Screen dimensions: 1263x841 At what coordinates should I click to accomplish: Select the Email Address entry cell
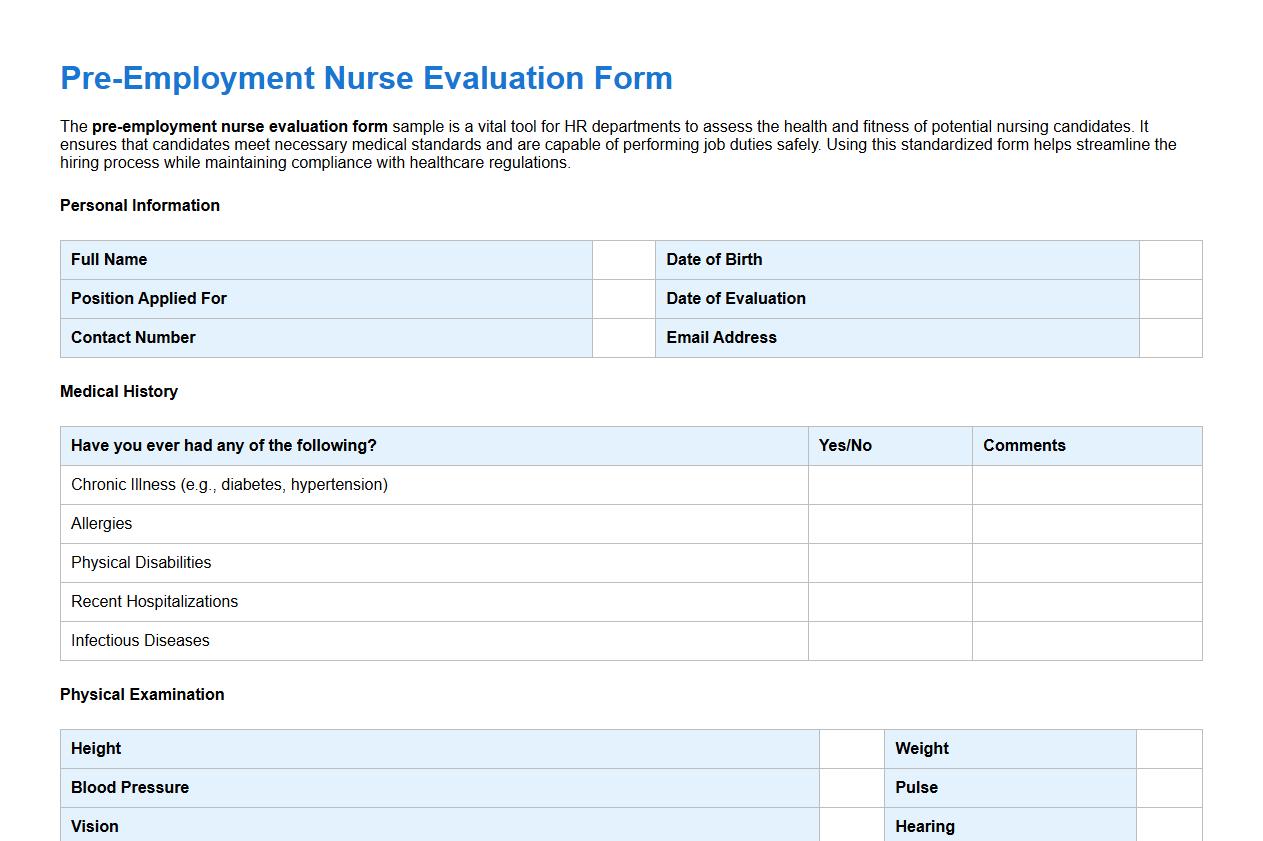pos(1168,337)
